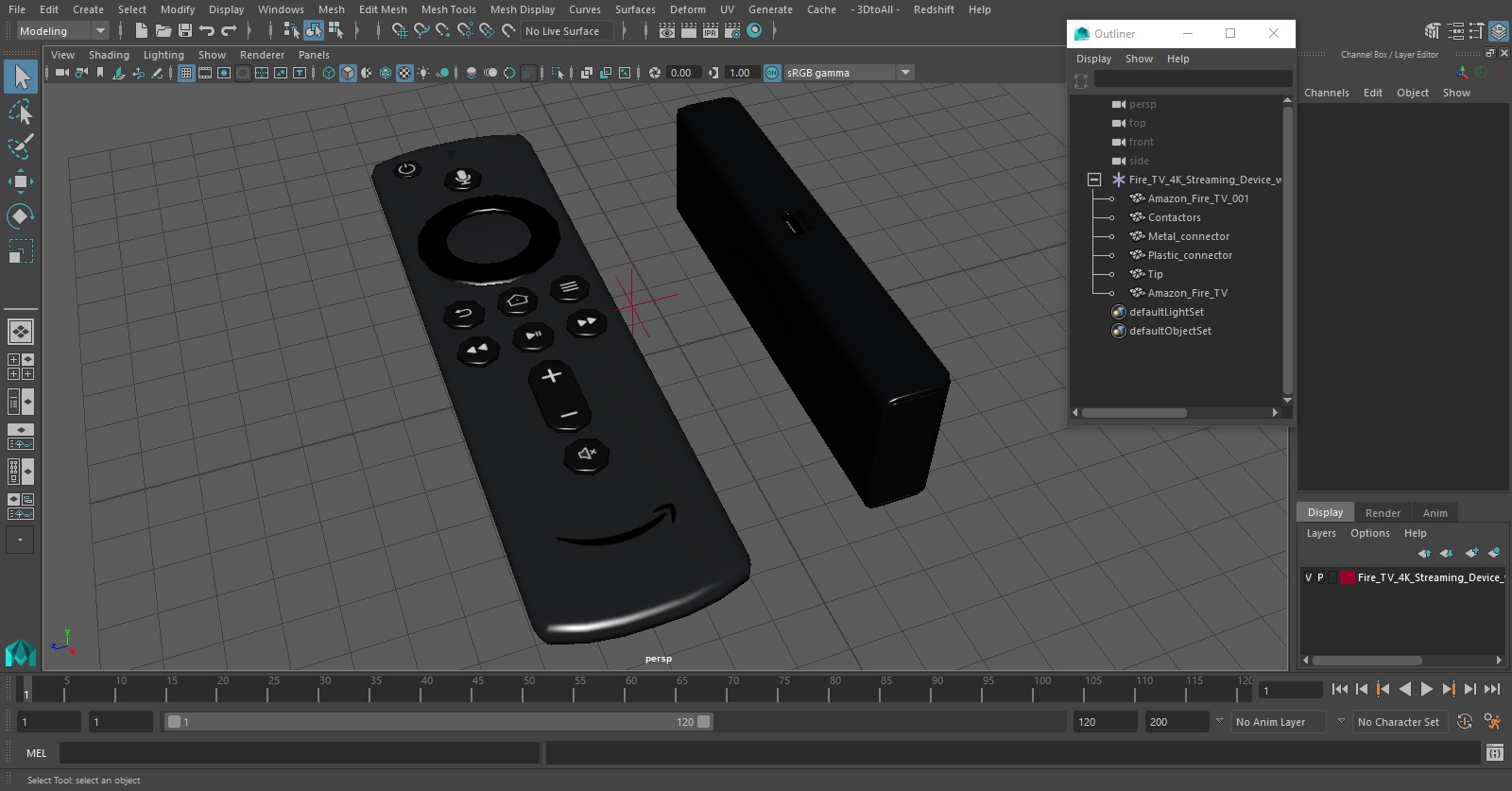Switch to the Render layer tab
Image resolution: width=1512 pixels, height=791 pixels.
[x=1383, y=513]
